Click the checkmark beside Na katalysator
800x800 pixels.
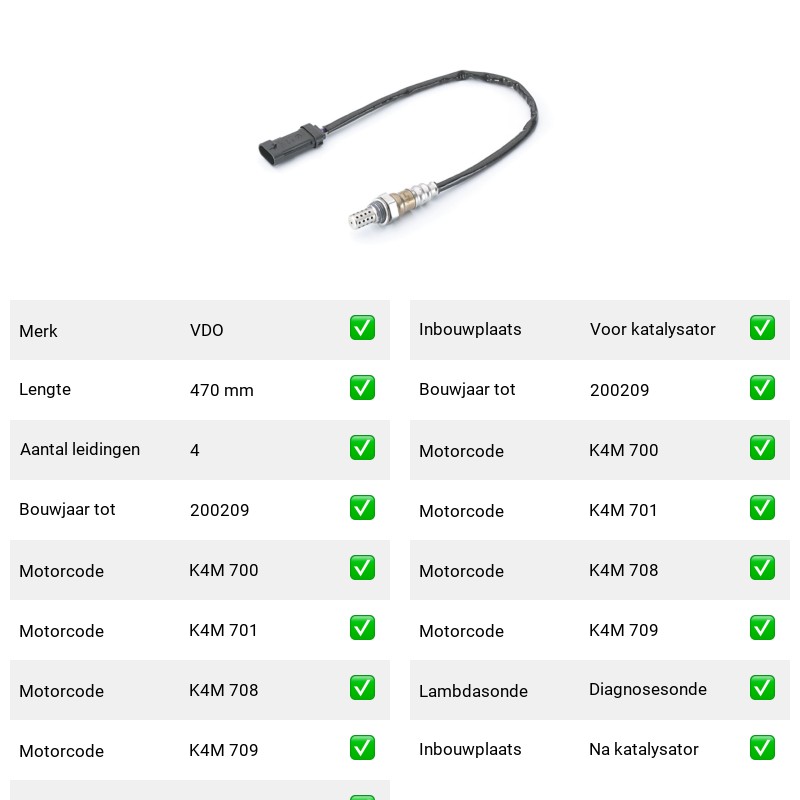click(762, 747)
